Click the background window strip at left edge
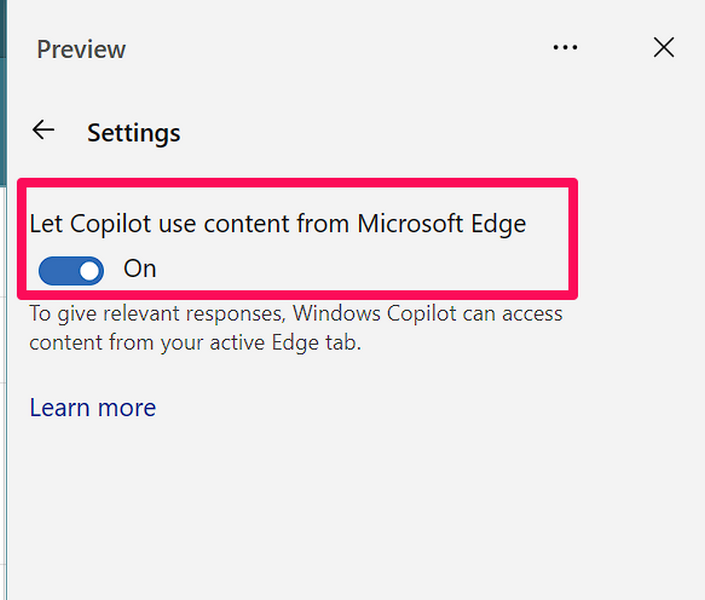Viewport: 705px width, 600px height. [x=3, y=300]
